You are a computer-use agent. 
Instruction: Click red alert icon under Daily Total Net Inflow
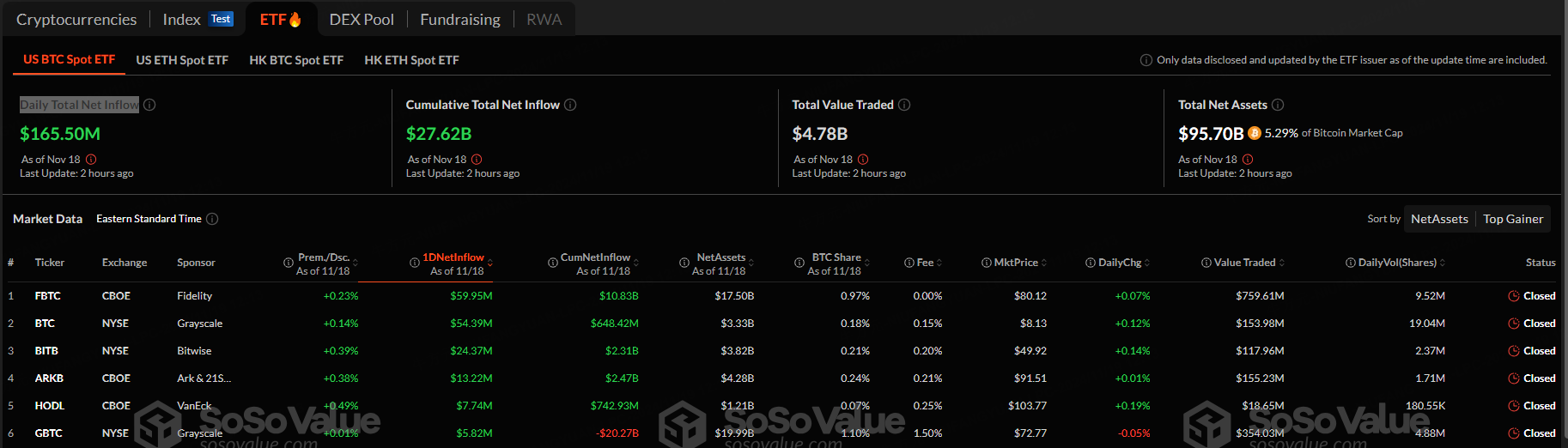coord(91,160)
